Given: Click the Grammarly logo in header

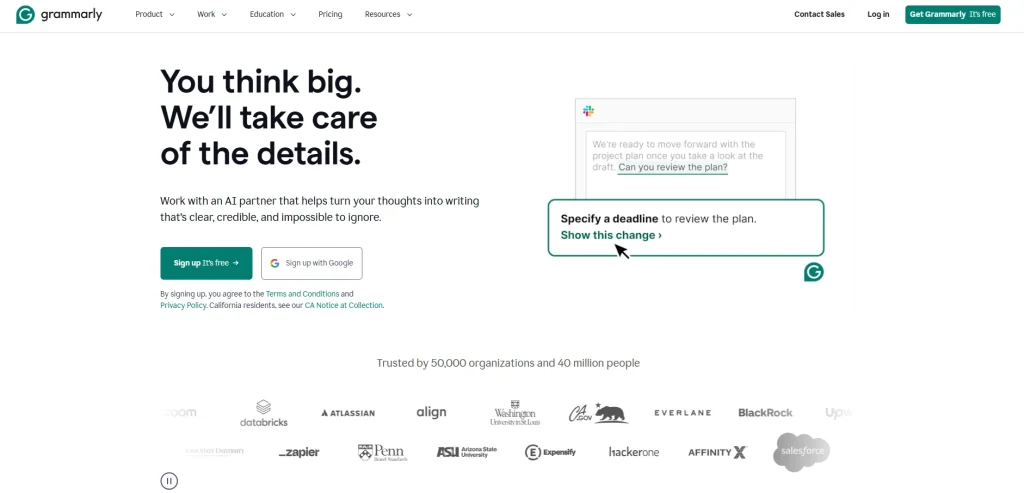Looking at the screenshot, I should [x=59, y=14].
